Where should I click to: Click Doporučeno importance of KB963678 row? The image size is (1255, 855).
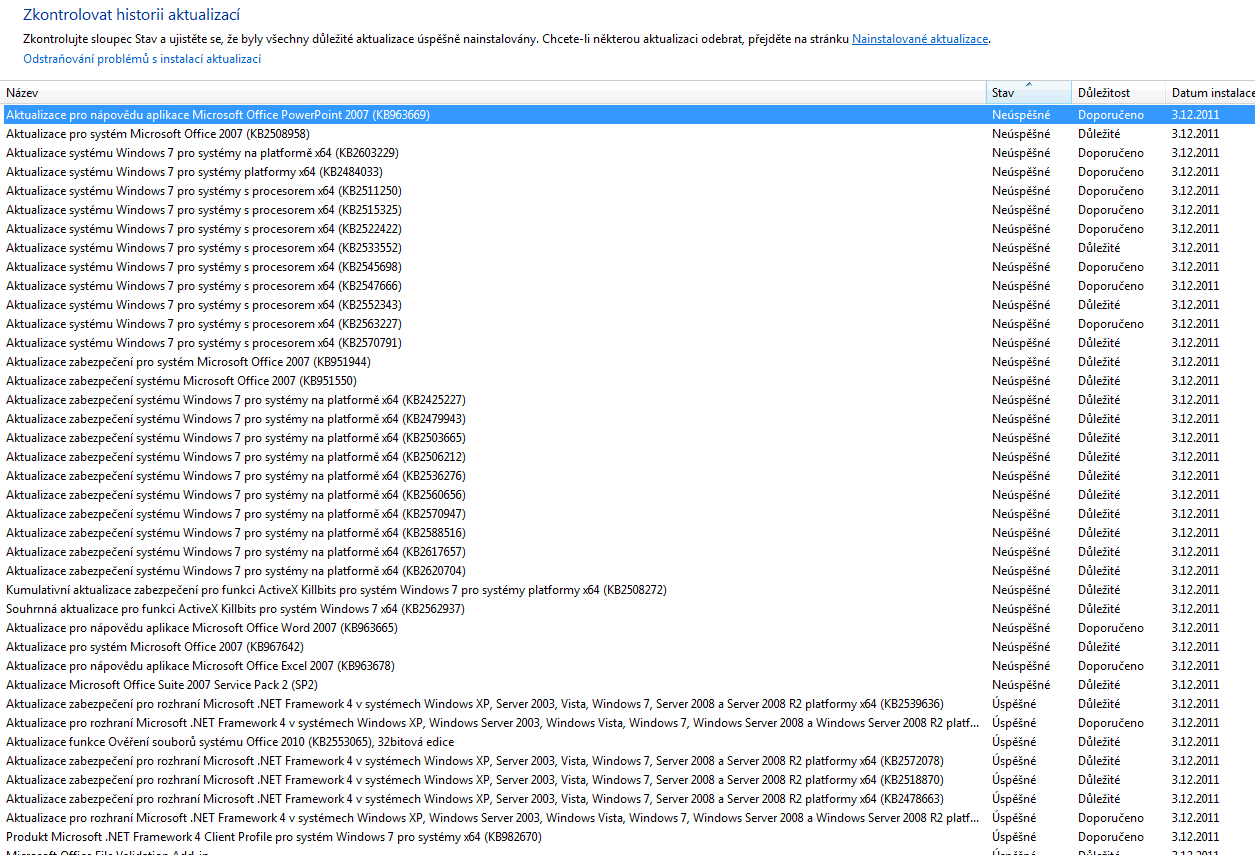point(1111,666)
